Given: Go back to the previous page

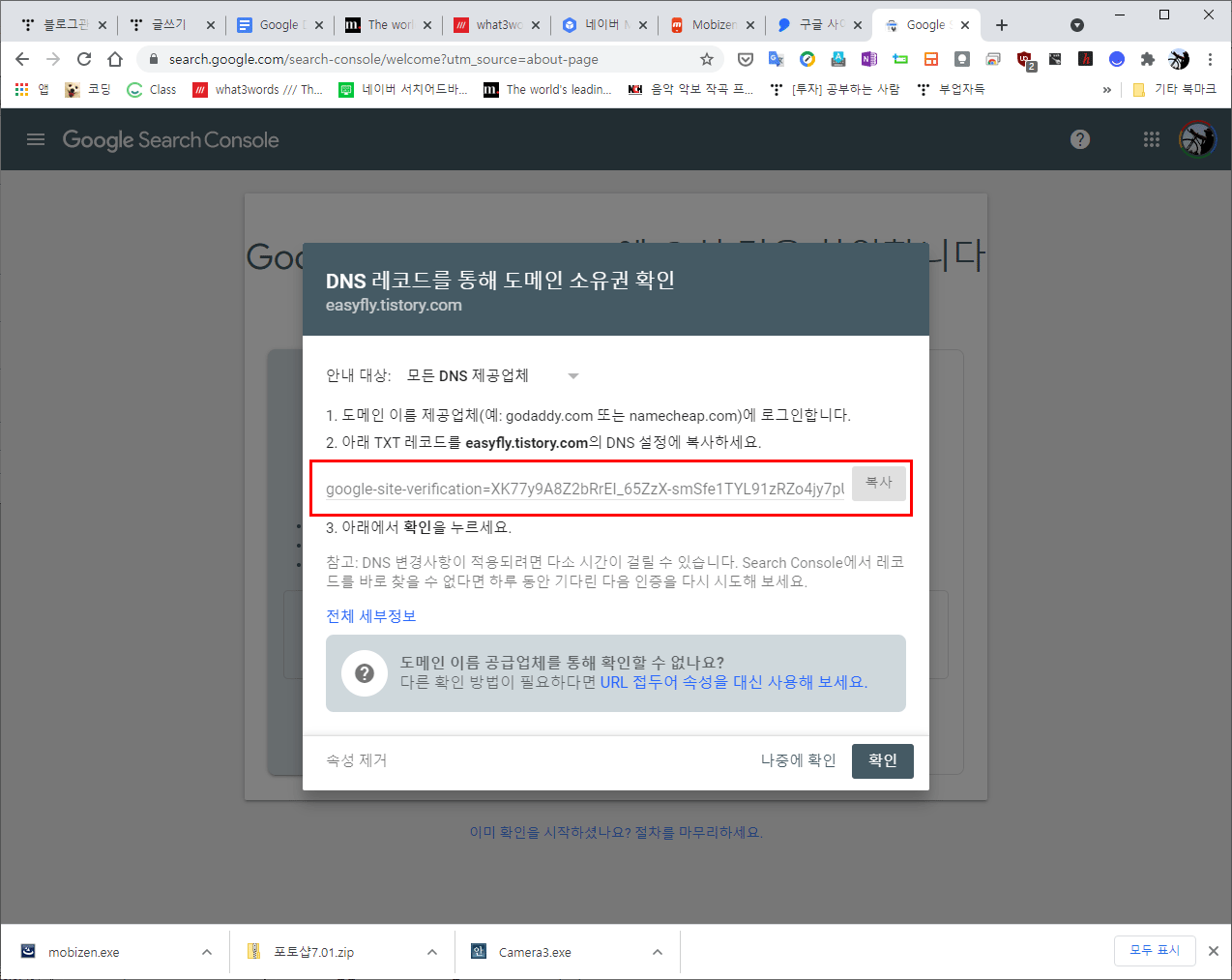Looking at the screenshot, I should click(x=22, y=59).
